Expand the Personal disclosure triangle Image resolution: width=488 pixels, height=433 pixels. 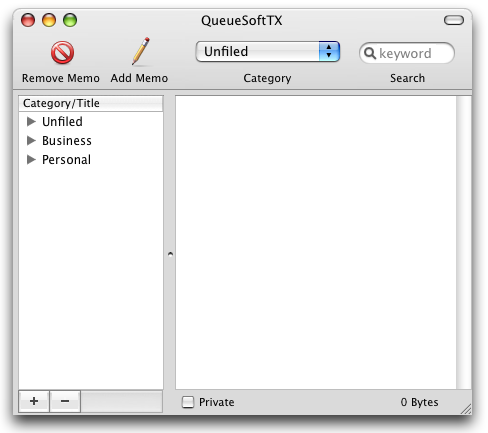tap(31, 159)
